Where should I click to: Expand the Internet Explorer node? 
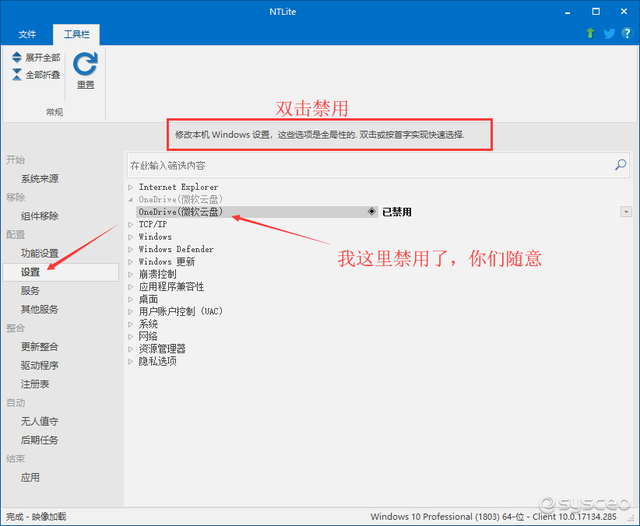pyautogui.click(x=131, y=187)
